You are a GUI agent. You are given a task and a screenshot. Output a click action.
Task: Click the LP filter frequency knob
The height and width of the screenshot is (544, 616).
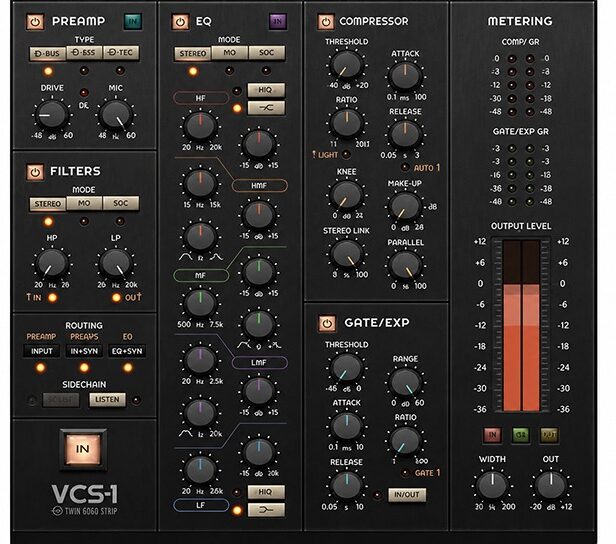click(116, 263)
